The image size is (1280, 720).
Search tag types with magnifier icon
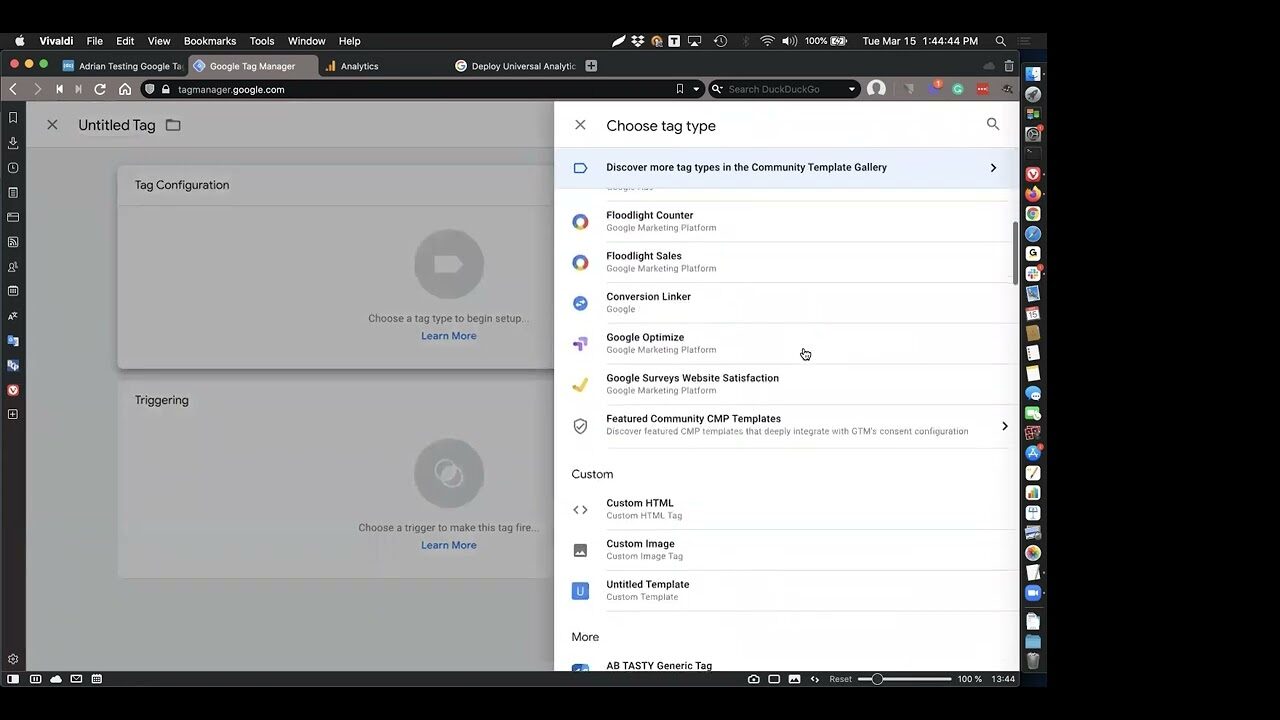tap(993, 124)
